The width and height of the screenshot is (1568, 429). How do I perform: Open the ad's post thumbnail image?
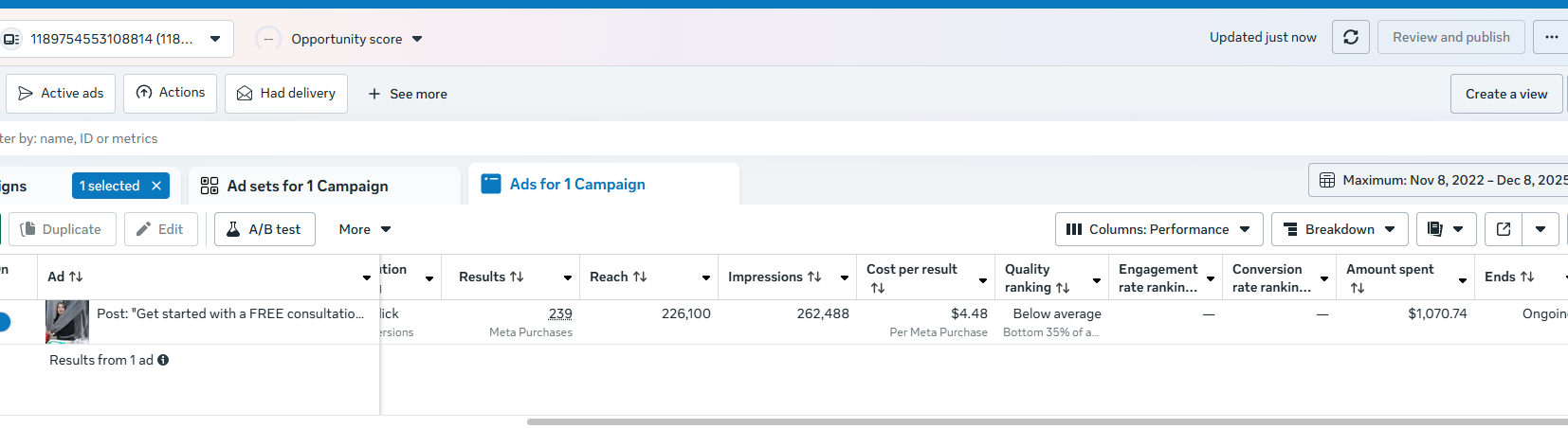[x=67, y=322]
